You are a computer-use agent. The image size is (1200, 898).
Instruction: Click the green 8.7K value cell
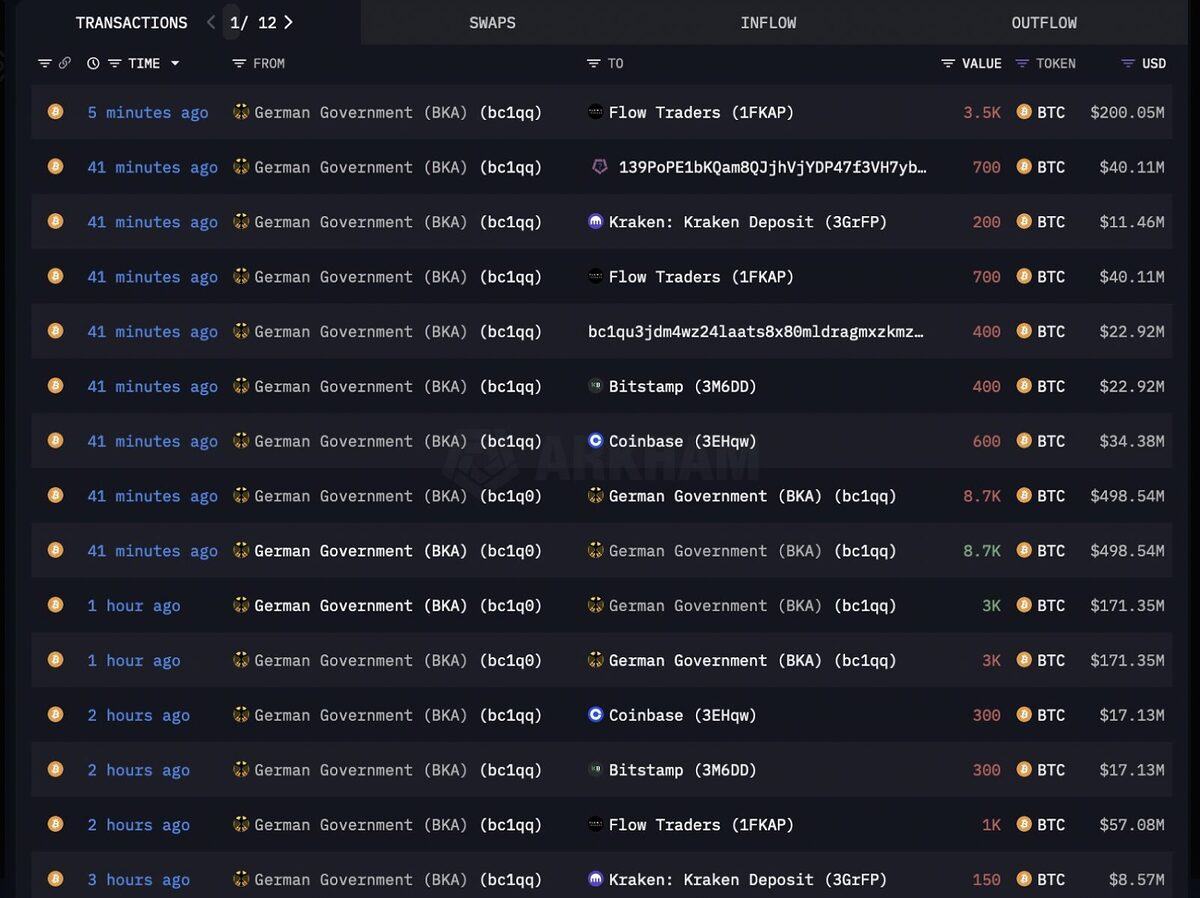pos(982,551)
